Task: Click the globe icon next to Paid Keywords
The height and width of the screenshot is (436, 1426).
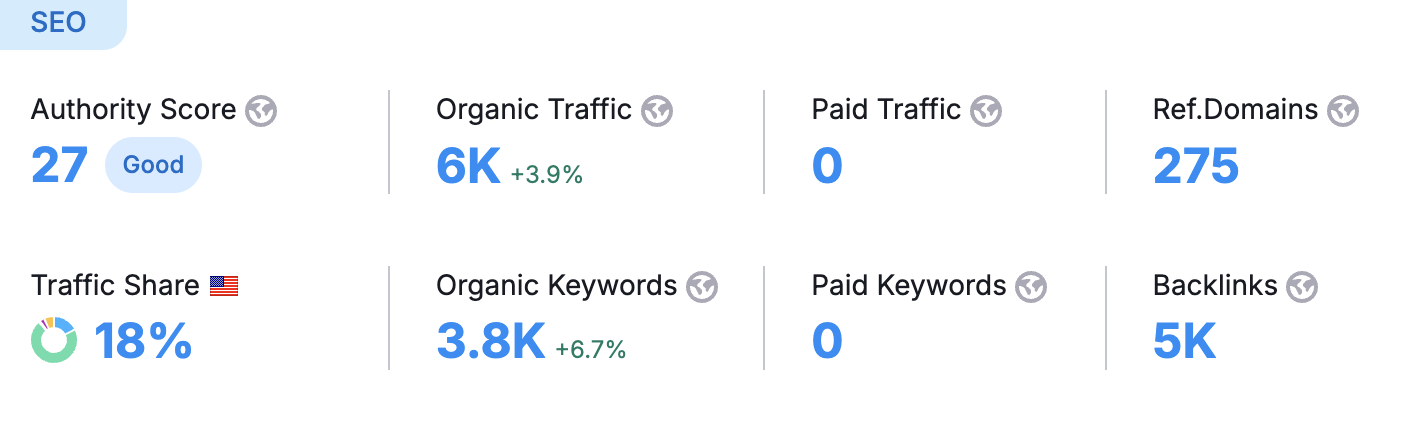Action: click(x=1031, y=287)
